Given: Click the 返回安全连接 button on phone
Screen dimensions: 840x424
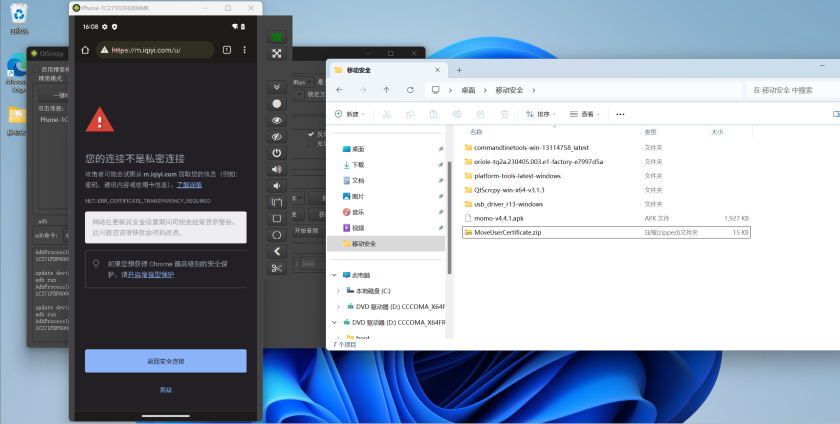Looking at the screenshot, I should (165, 360).
